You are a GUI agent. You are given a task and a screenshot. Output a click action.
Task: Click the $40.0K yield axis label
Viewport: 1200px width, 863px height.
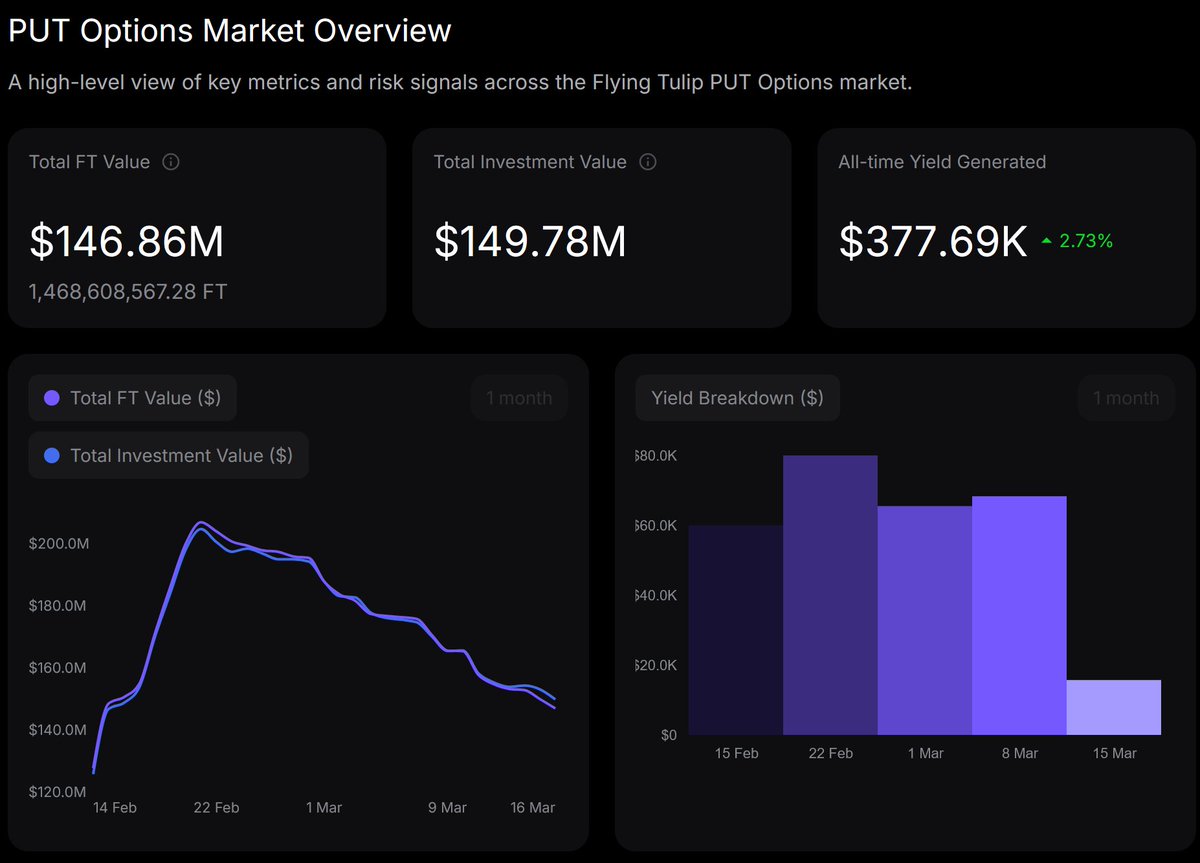655,596
